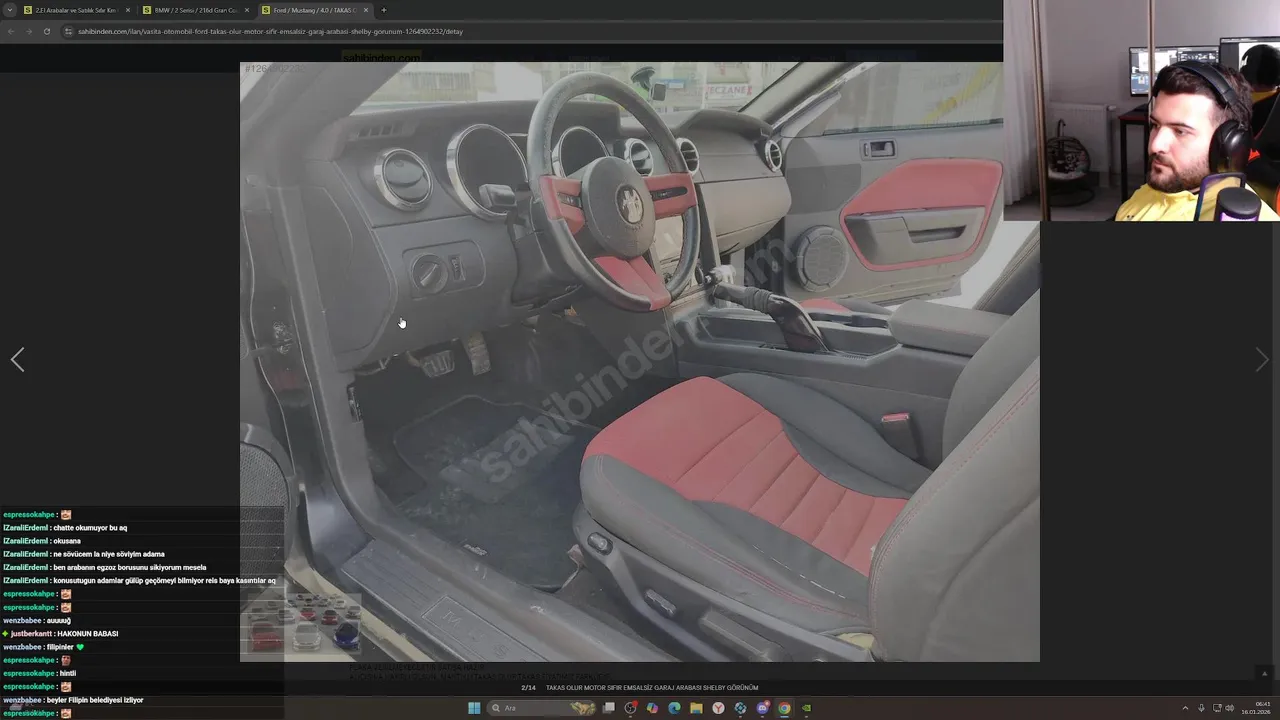Switch to Chrome in the taskbar

pyautogui.click(x=784, y=708)
